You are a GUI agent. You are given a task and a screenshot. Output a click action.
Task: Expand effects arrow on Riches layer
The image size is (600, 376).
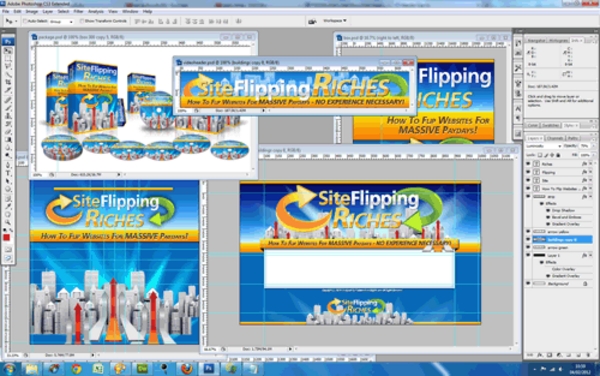coord(591,164)
